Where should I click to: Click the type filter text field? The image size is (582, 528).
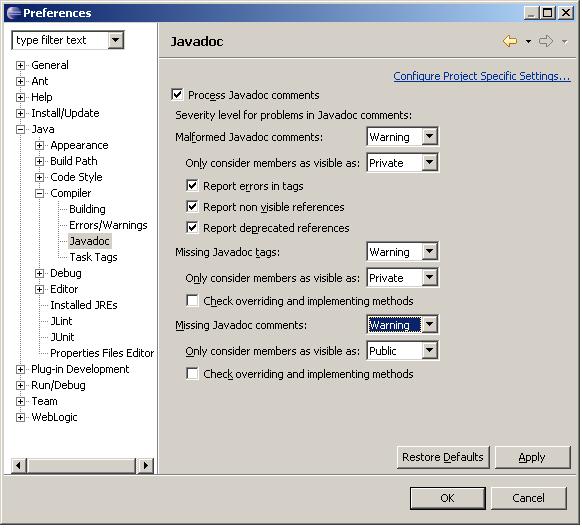click(61, 40)
